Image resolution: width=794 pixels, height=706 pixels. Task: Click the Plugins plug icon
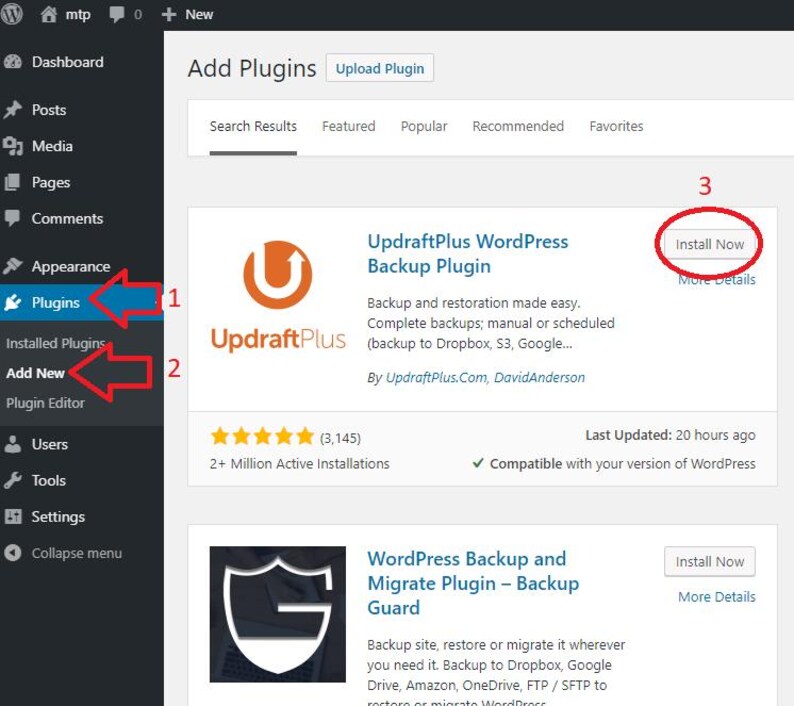tap(13, 302)
